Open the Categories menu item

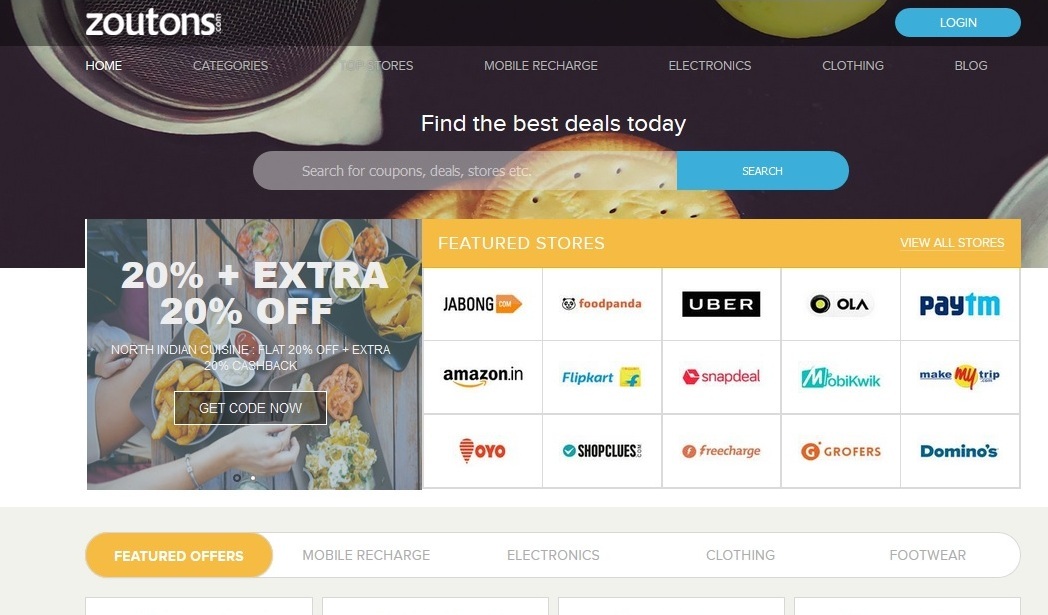click(x=230, y=66)
